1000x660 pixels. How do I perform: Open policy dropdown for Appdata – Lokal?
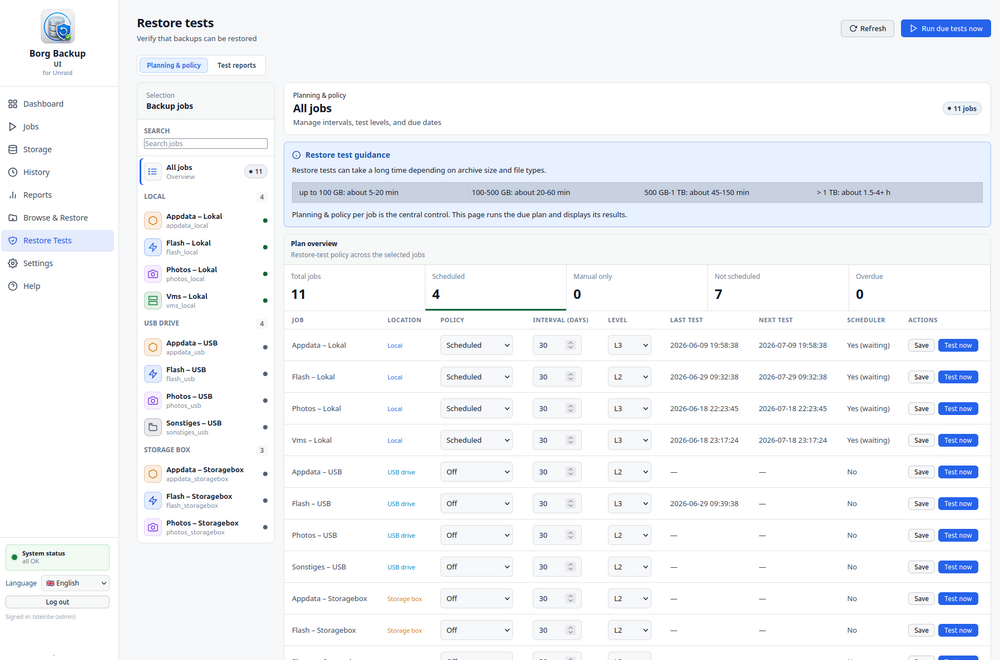click(x=476, y=346)
